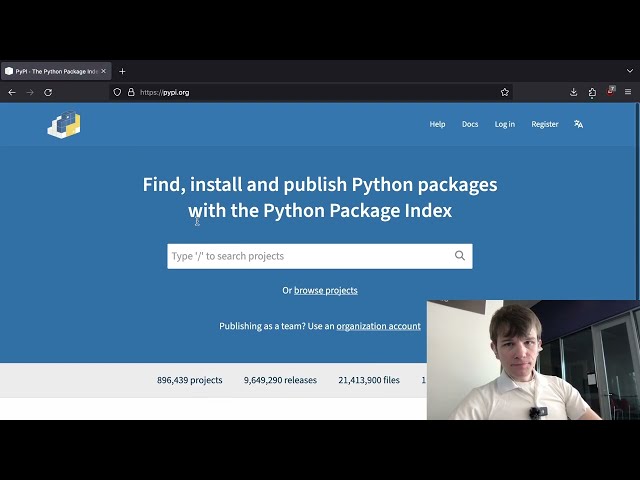Click the magnifier search button

click(x=460, y=256)
